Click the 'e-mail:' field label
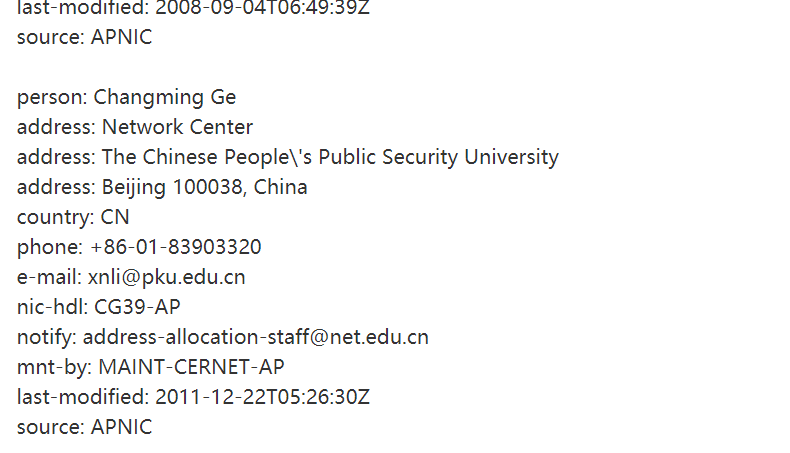The width and height of the screenshot is (790, 453). coord(49,278)
